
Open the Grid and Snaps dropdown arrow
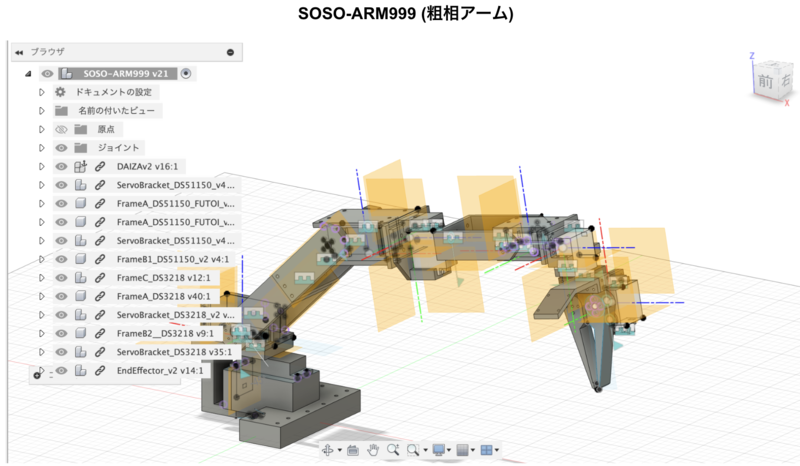(x=472, y=450)
